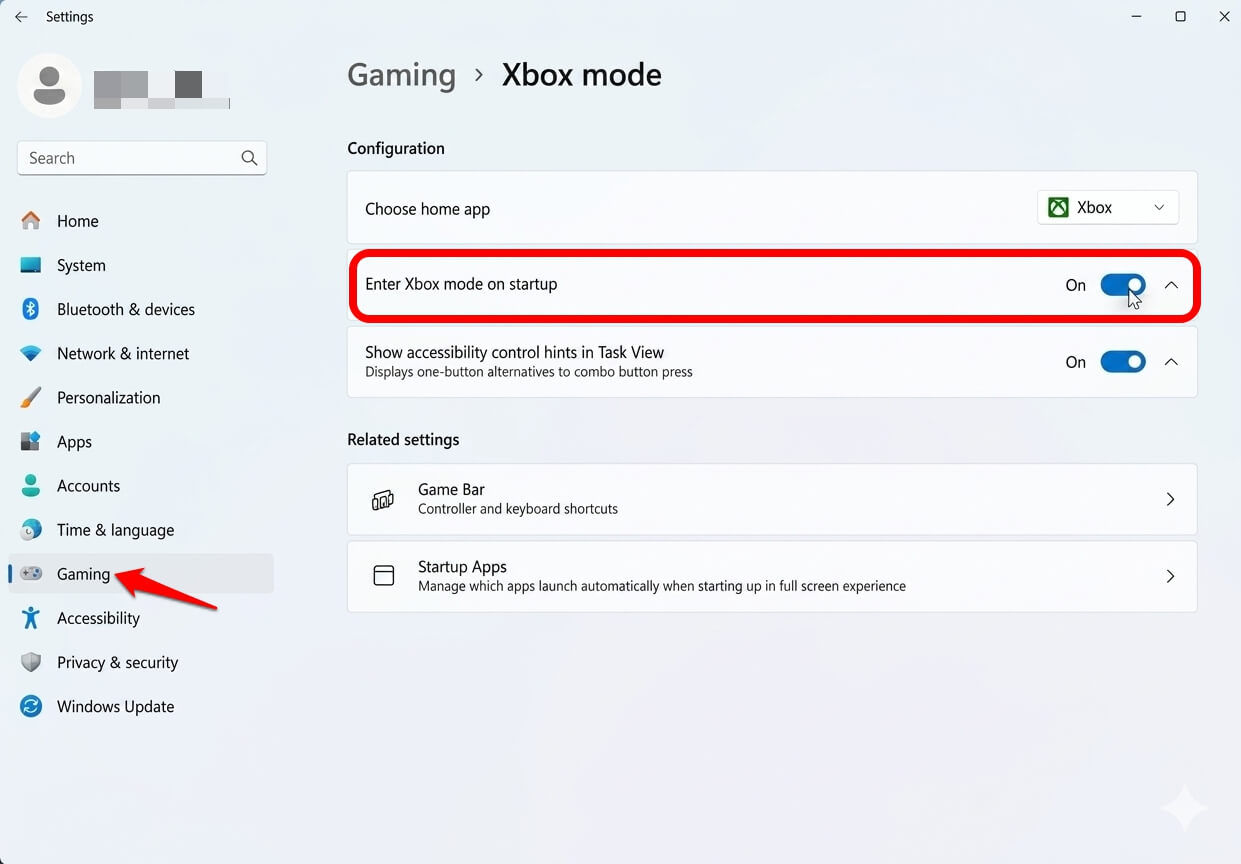Screen dimensions: 1241x864
Task: Click the Network wifi icon
Action: 31,353
